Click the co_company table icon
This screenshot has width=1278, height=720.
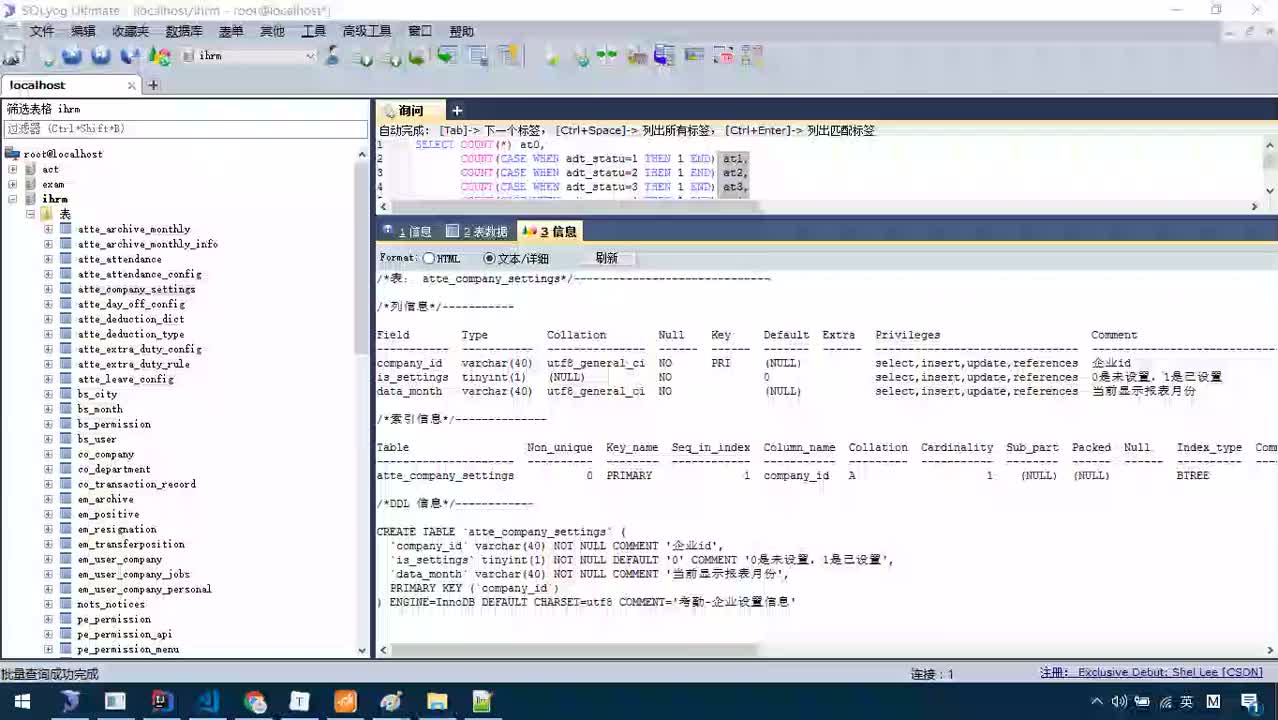point(65,454)
